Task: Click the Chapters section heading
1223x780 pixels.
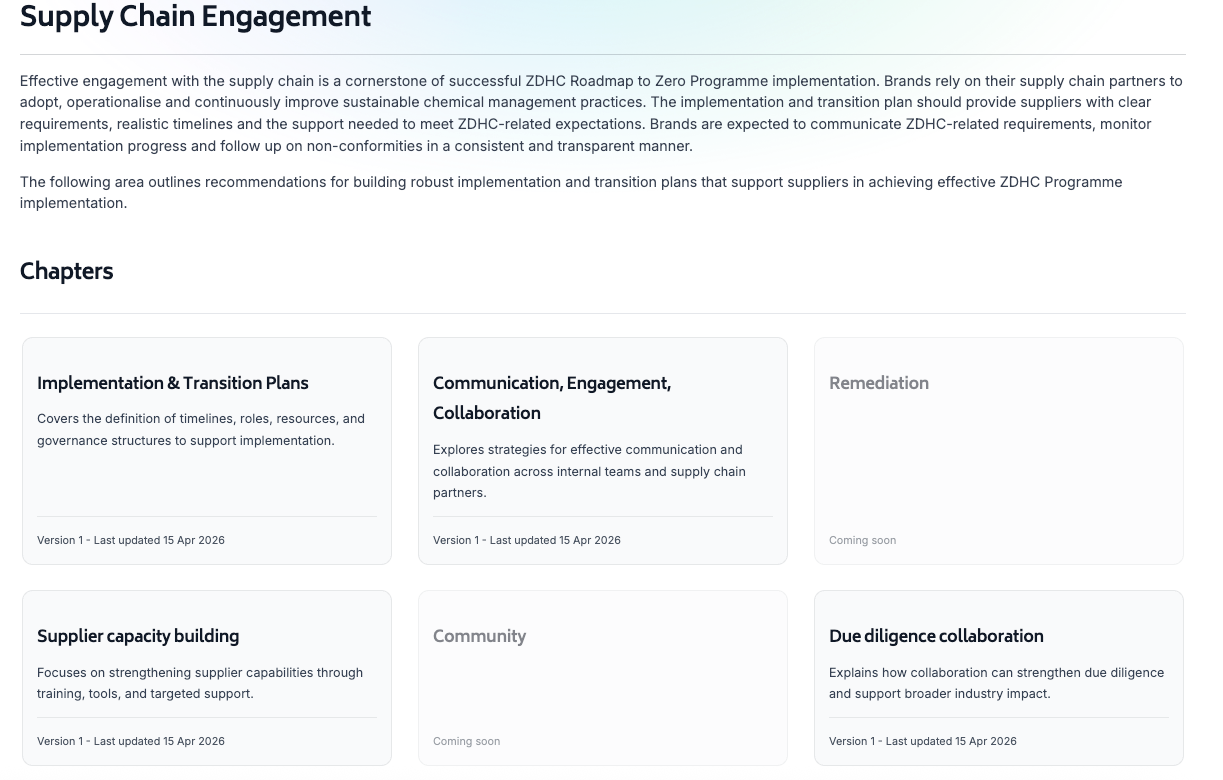Action: (x=67, y=272)
